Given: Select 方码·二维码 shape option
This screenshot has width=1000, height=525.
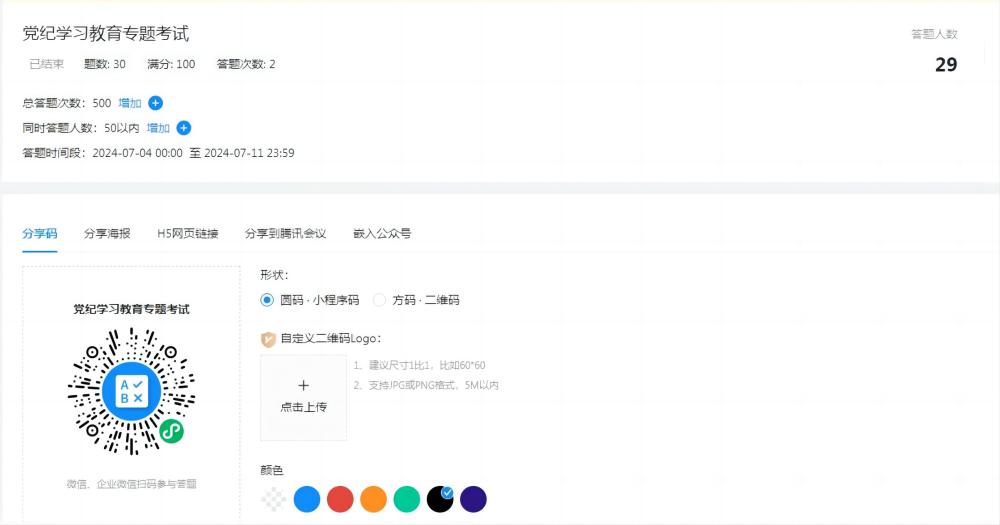Looking at the screenshot, I should [x=379, y=300].
